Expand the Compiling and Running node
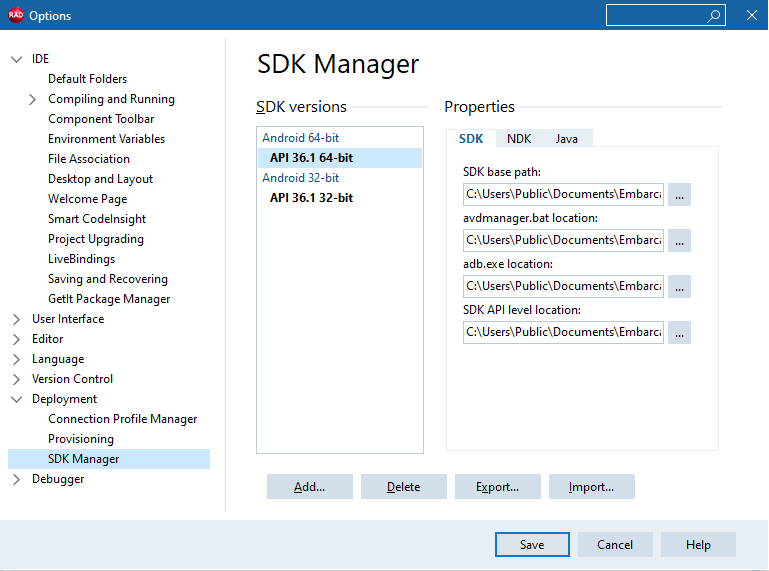The image size is (769, 571). tap(32, 100)
